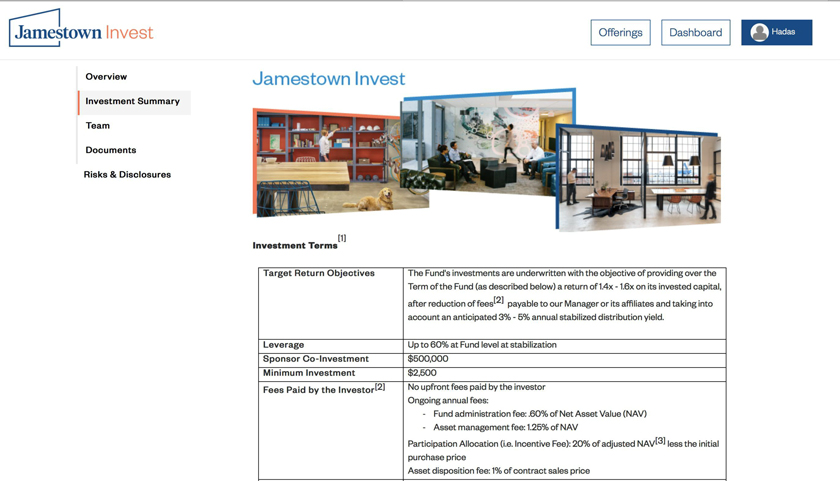840x481 pixels.
Task: Click the $500,000 Sponsor Co-Investment value
Action: [x=428, y=359]
